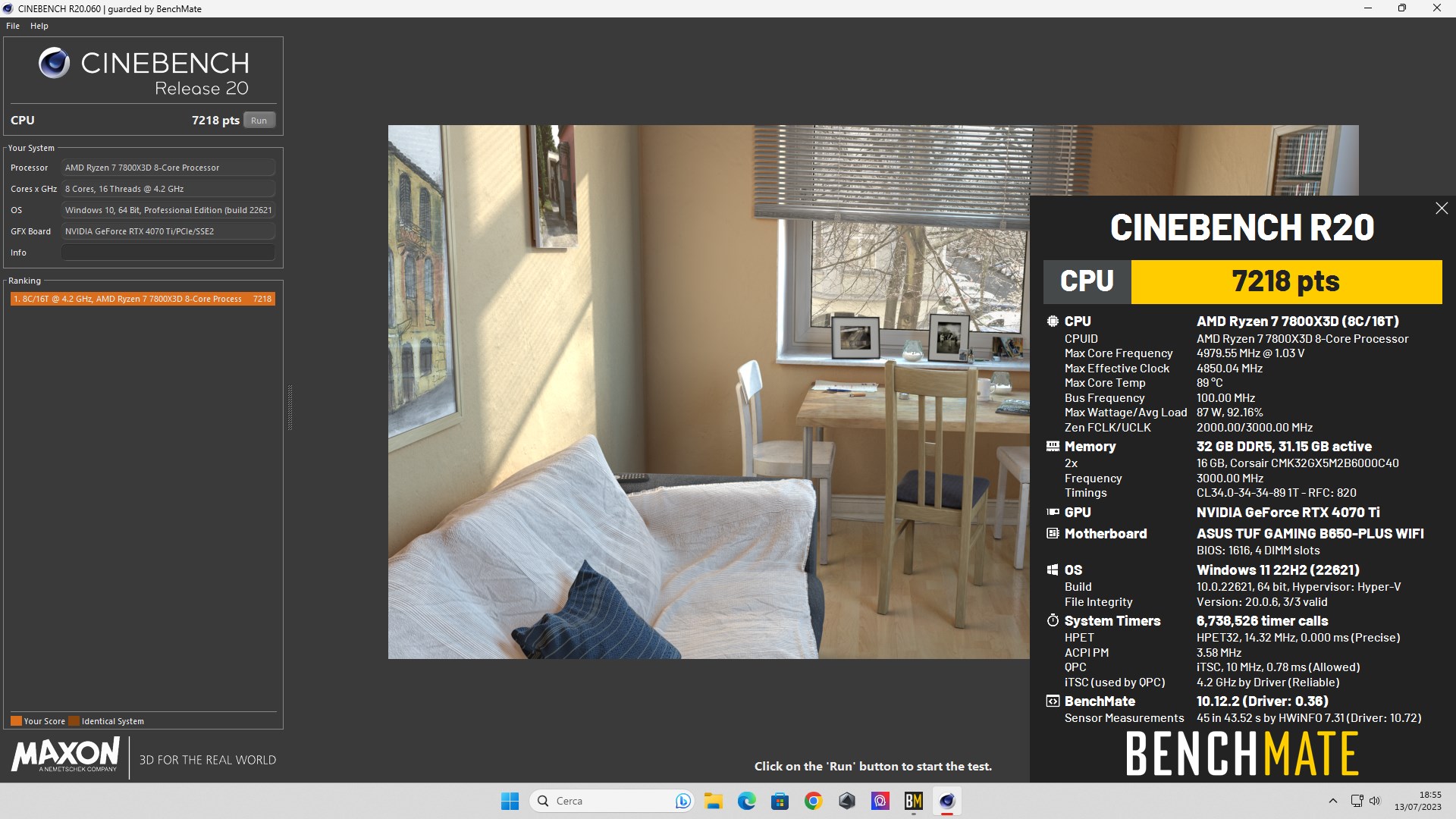
Task: Click the BENCHMATE logo at panel bottom
Action: click(x=1242, y=753)
